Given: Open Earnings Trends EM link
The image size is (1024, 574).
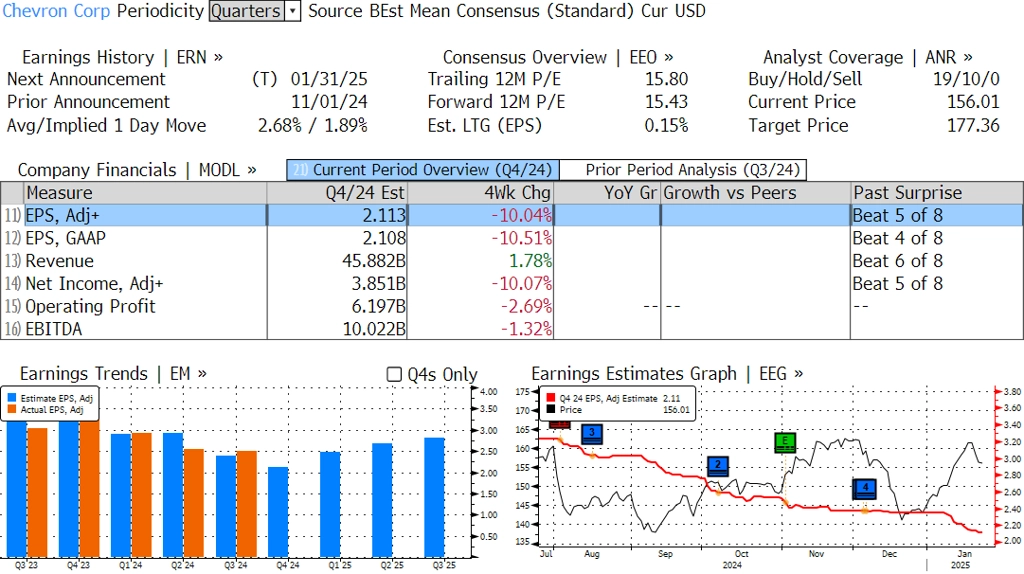Looking at the screenshot, I should (x=113, y=374).
